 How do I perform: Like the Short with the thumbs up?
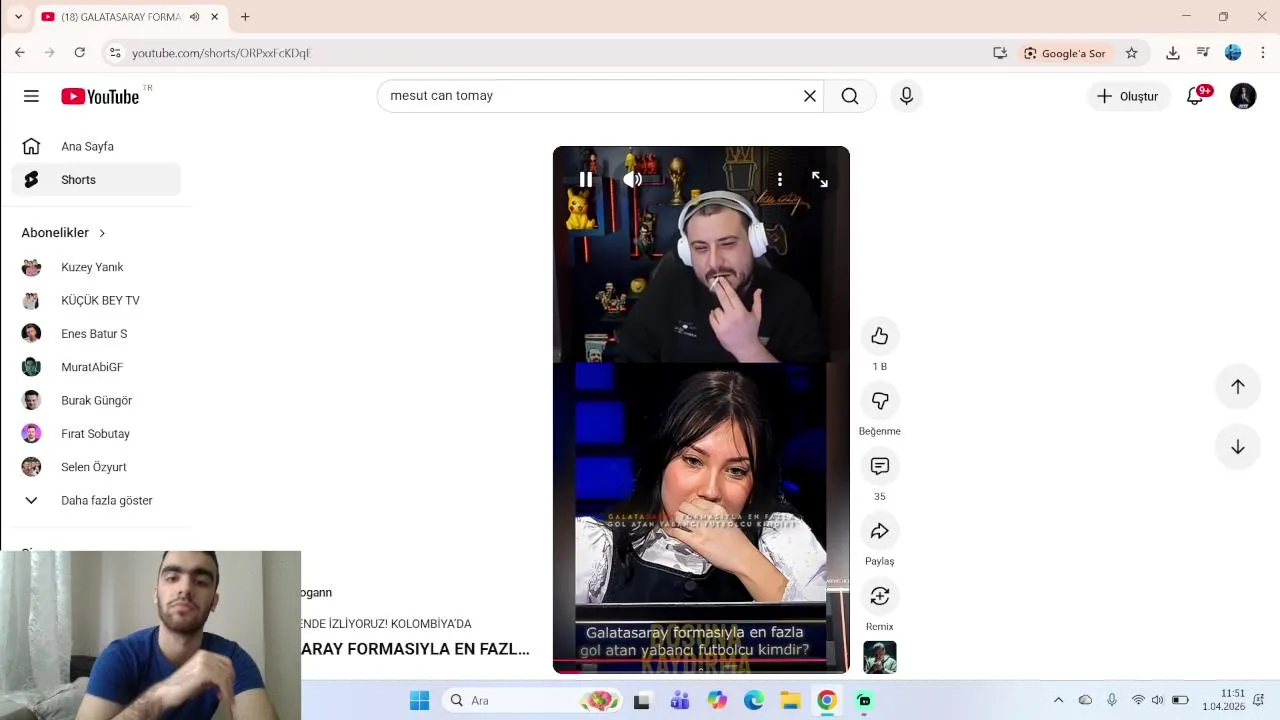(x=880, y=336)
